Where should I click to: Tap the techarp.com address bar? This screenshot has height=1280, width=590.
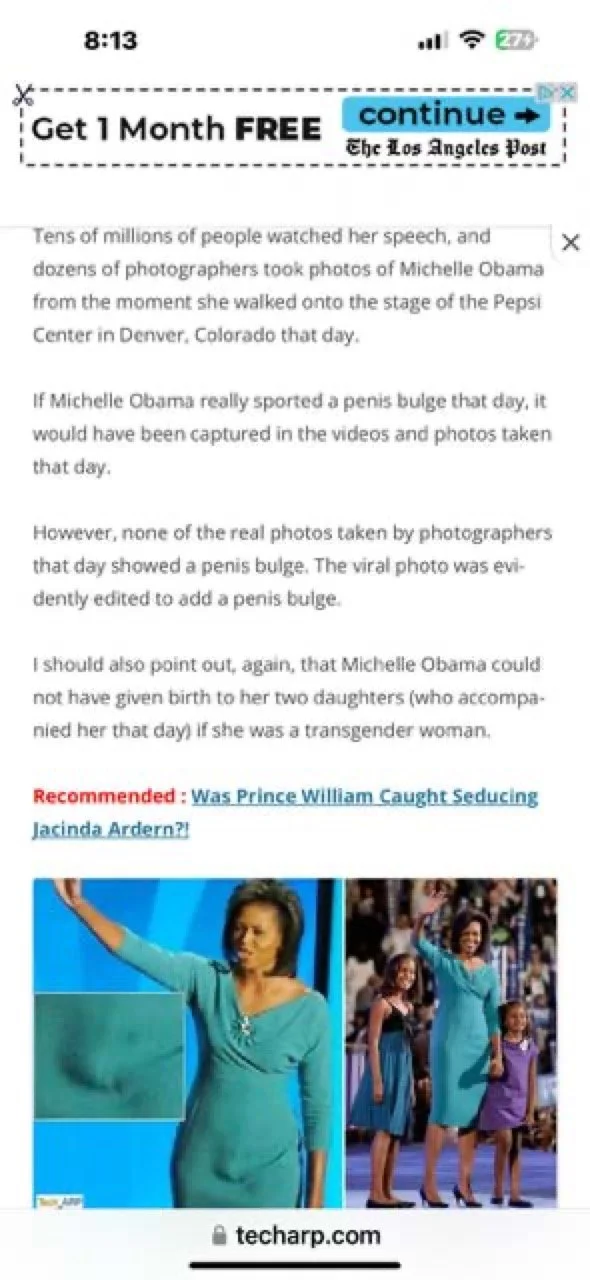click(x=295, y=1235)
